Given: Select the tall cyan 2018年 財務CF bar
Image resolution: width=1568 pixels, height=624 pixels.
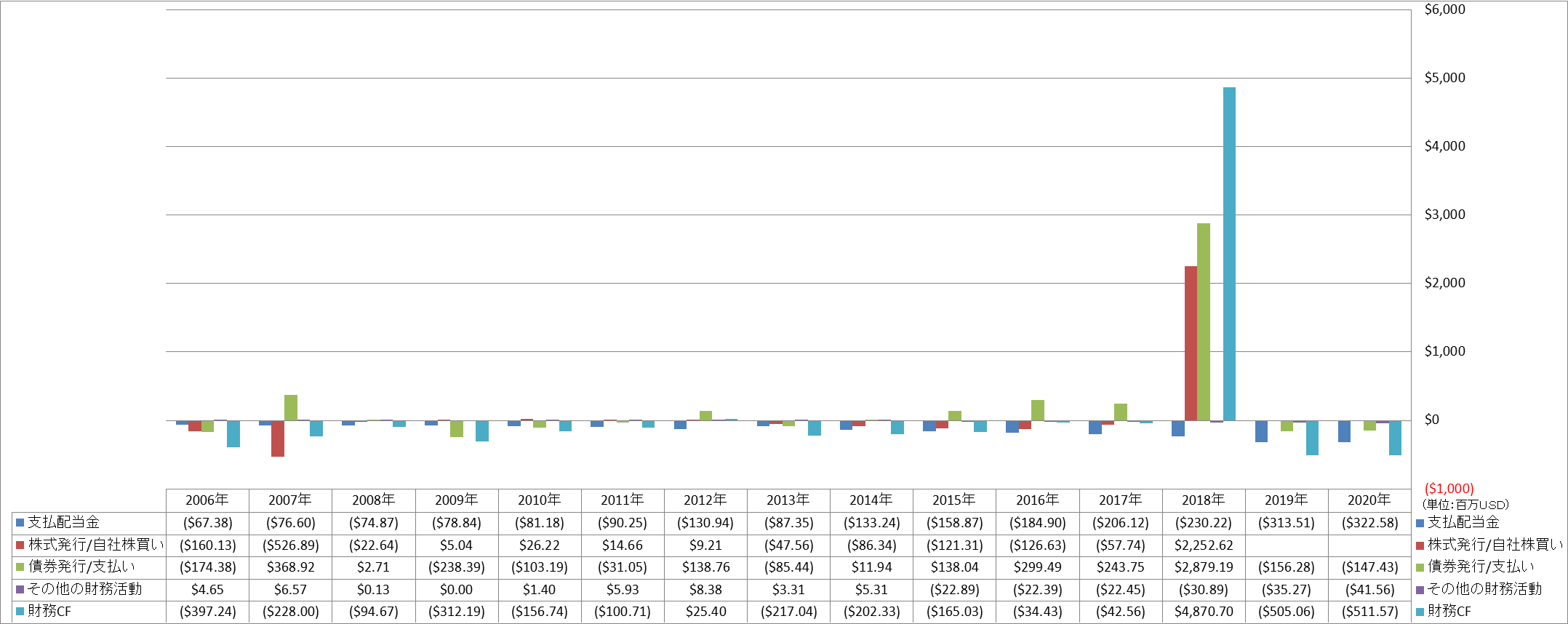Looking at the screenshot, I should point(1229,254).
